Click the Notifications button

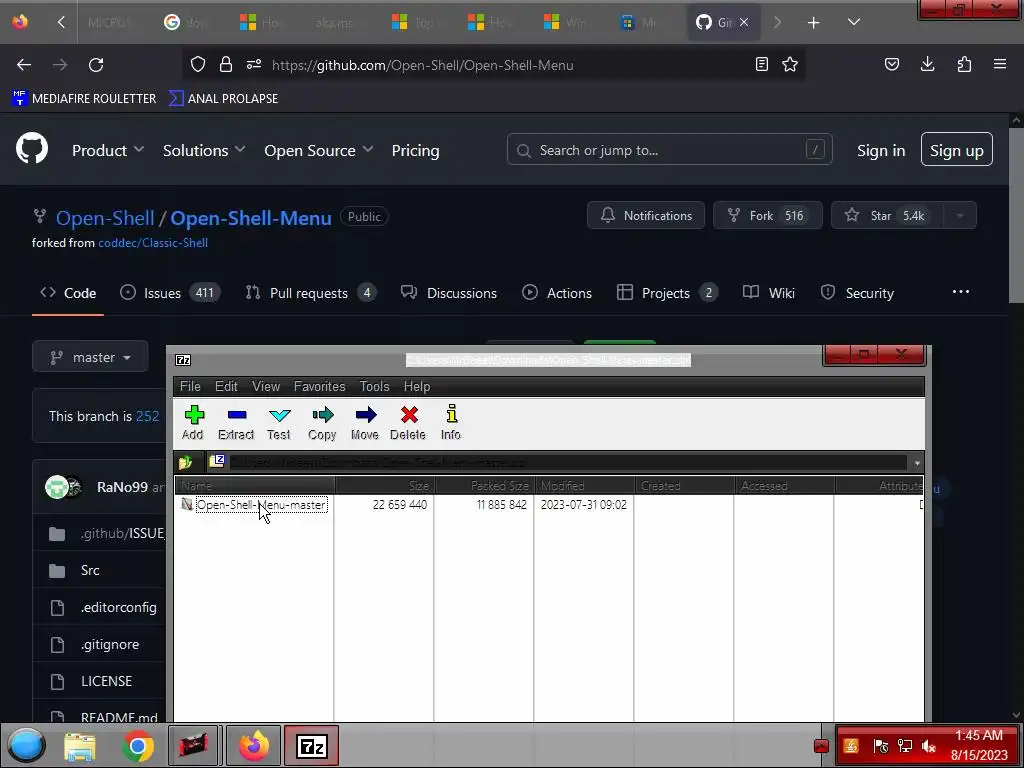tap(646, 216)
